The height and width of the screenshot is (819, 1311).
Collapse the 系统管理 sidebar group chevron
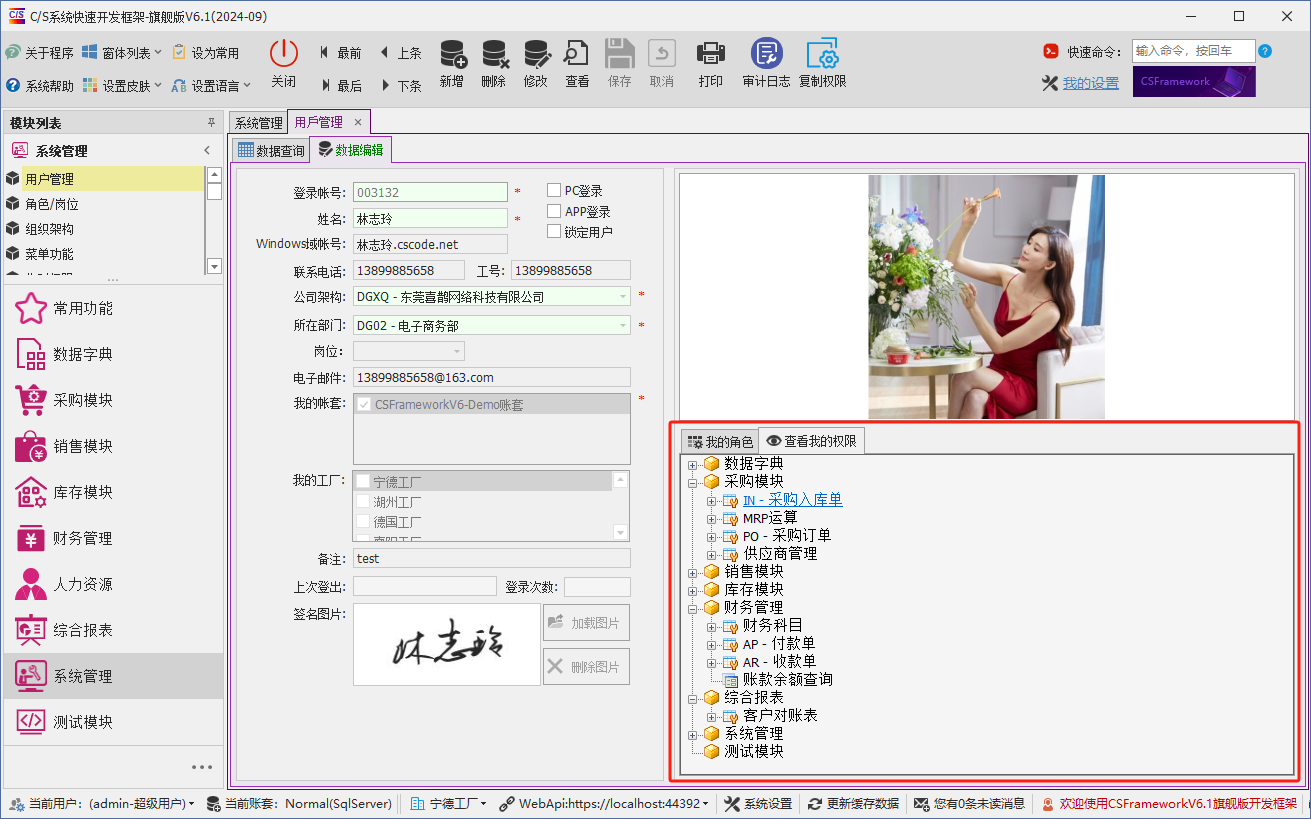207,151
